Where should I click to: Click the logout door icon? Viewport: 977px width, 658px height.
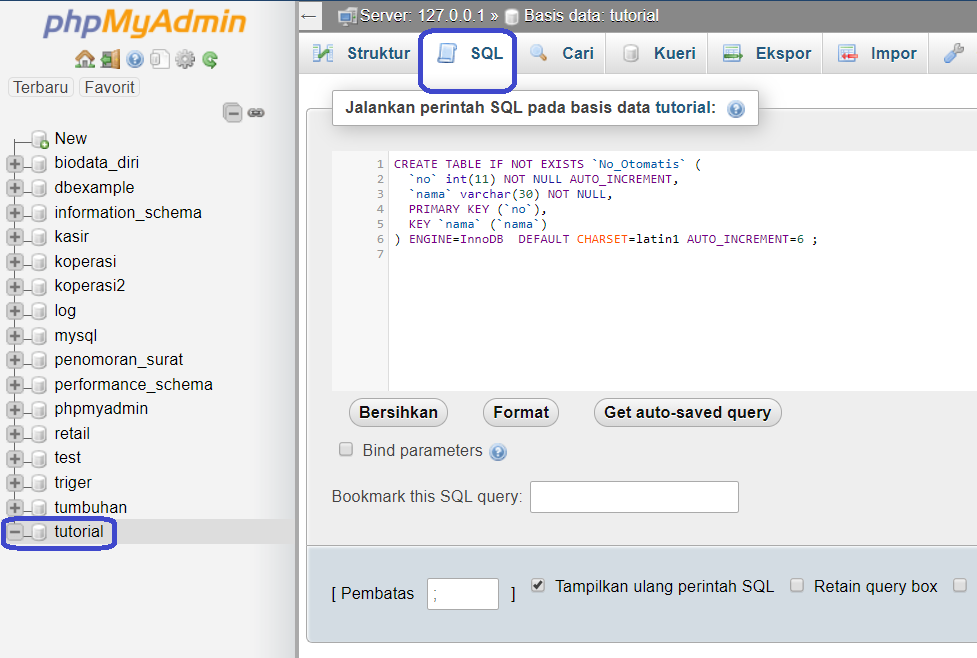point(111,59)
